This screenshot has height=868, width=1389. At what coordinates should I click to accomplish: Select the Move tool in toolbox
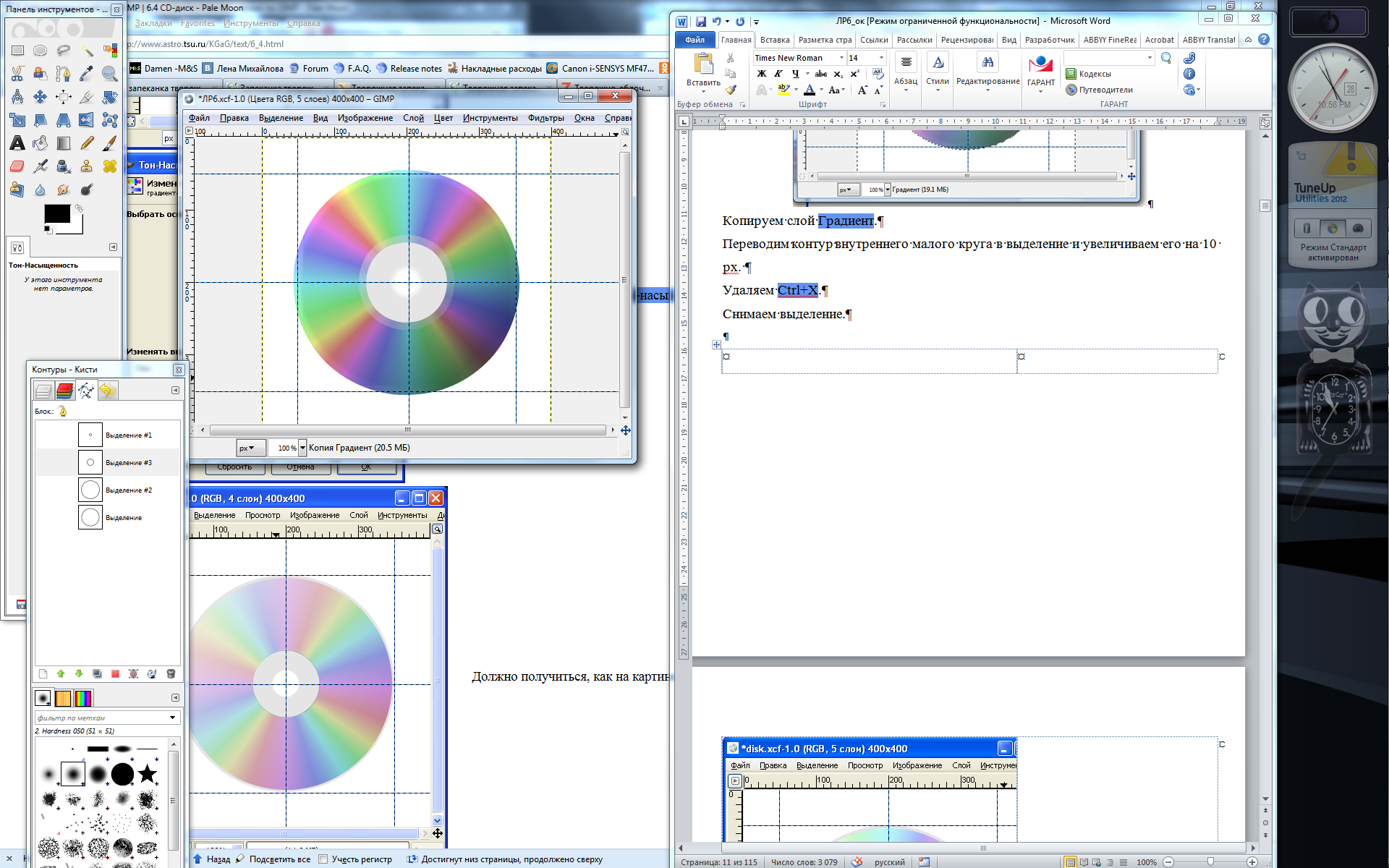[41, 97]
